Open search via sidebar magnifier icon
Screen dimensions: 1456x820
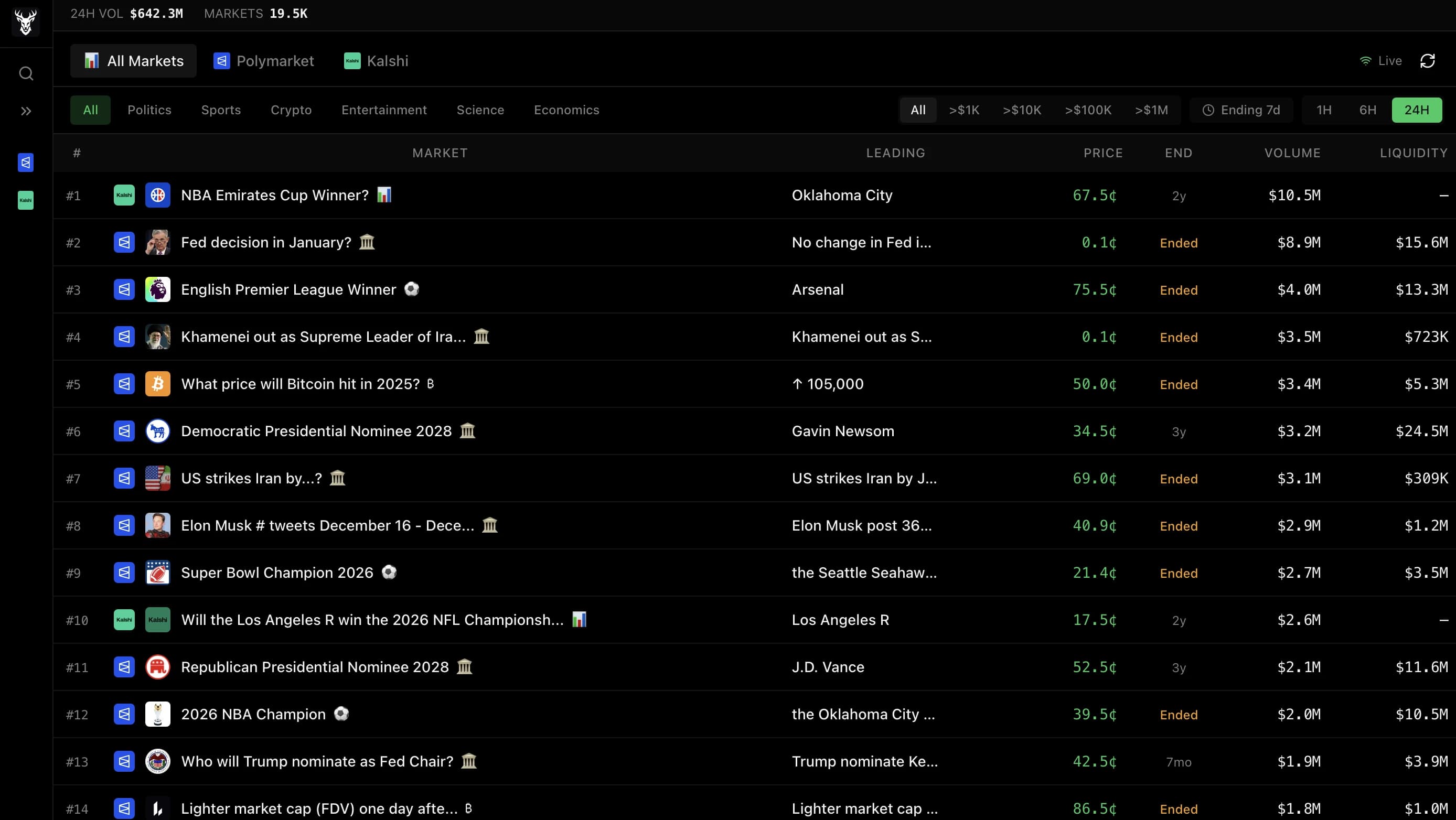(x=26, y=73)
